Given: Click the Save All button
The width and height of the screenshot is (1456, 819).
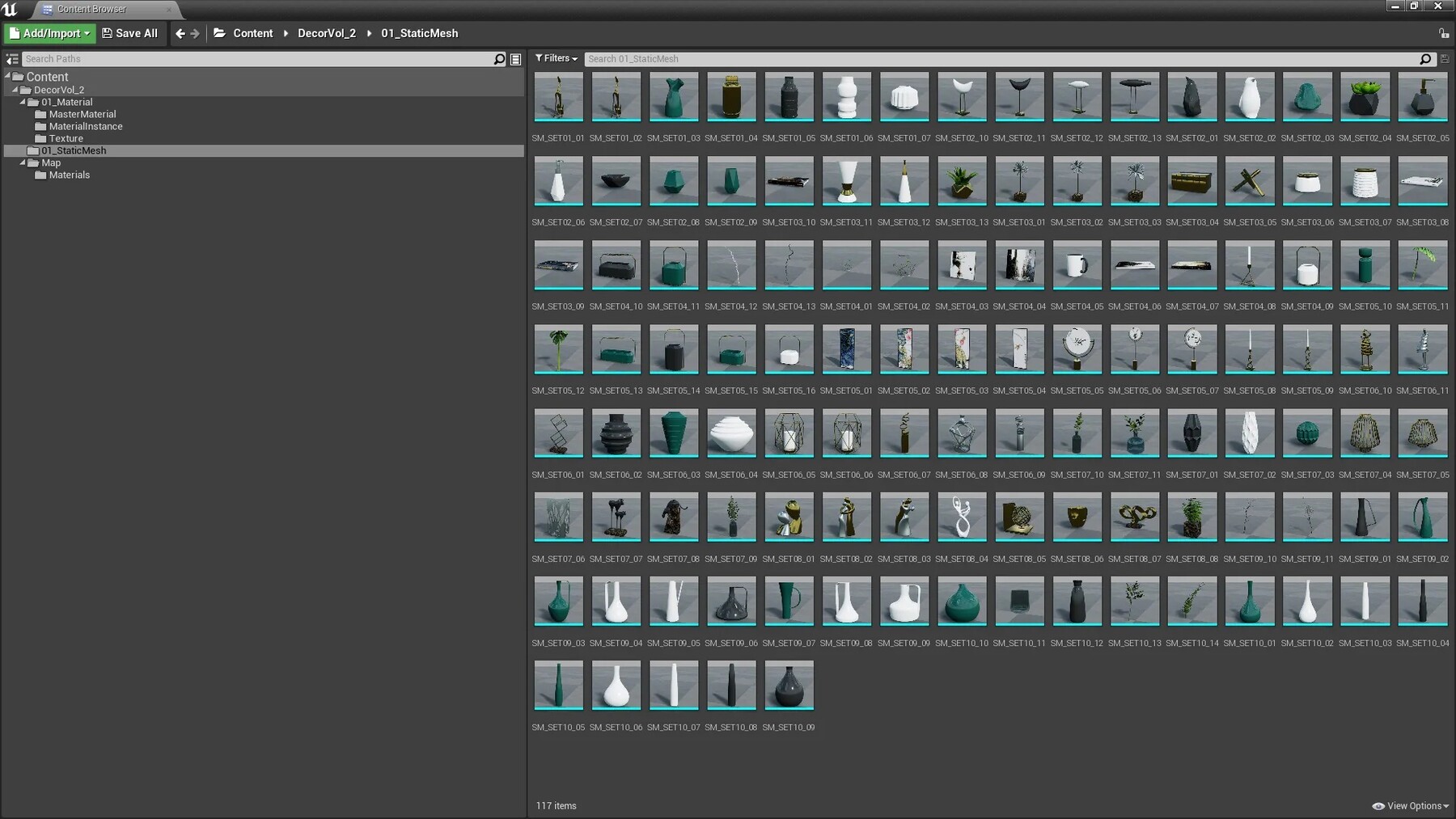Looking at the screenshot, I should coord(129,33).
